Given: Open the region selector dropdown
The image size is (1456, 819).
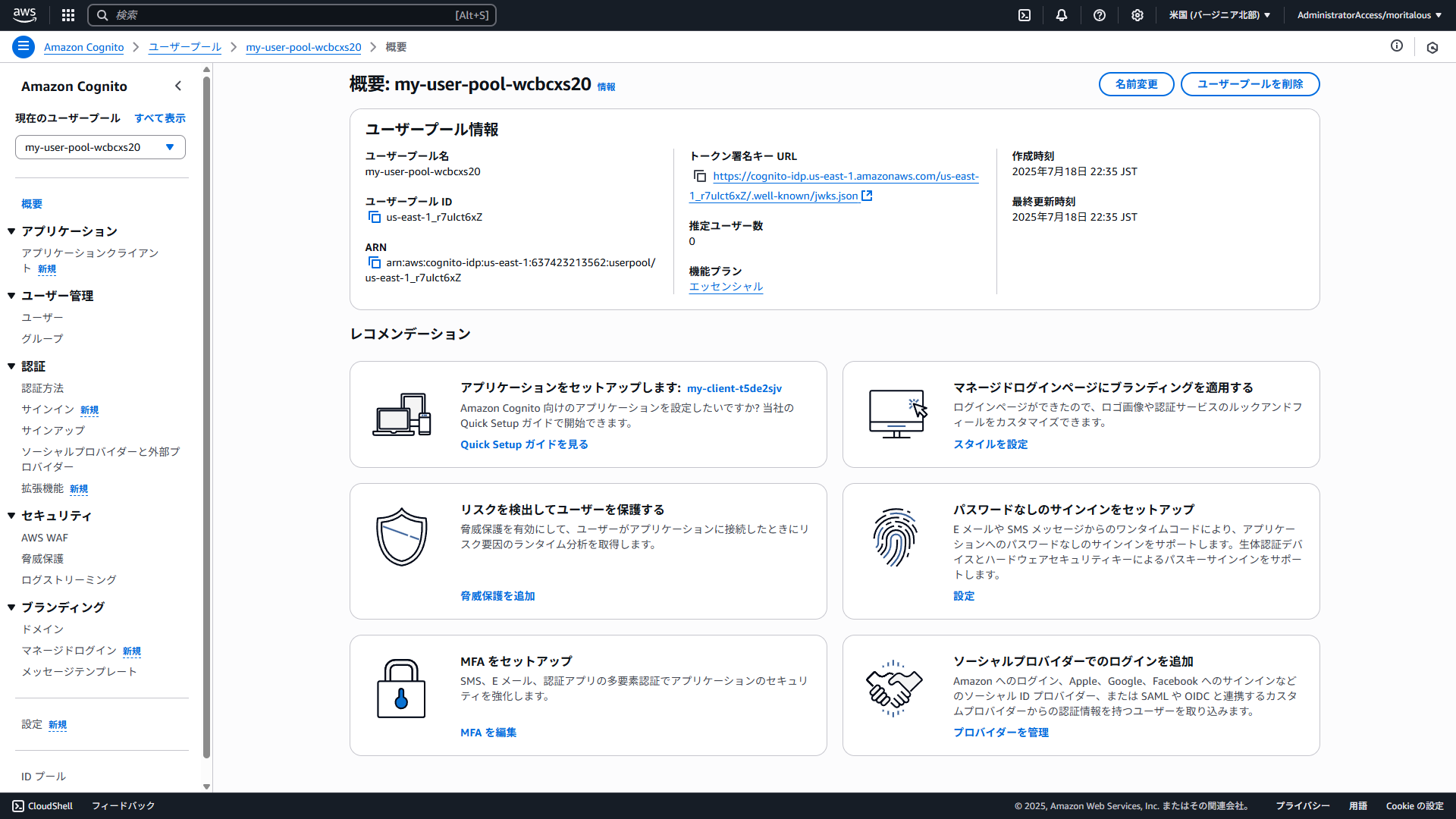Looking at the screenshot, I should tap(1219, 15).
